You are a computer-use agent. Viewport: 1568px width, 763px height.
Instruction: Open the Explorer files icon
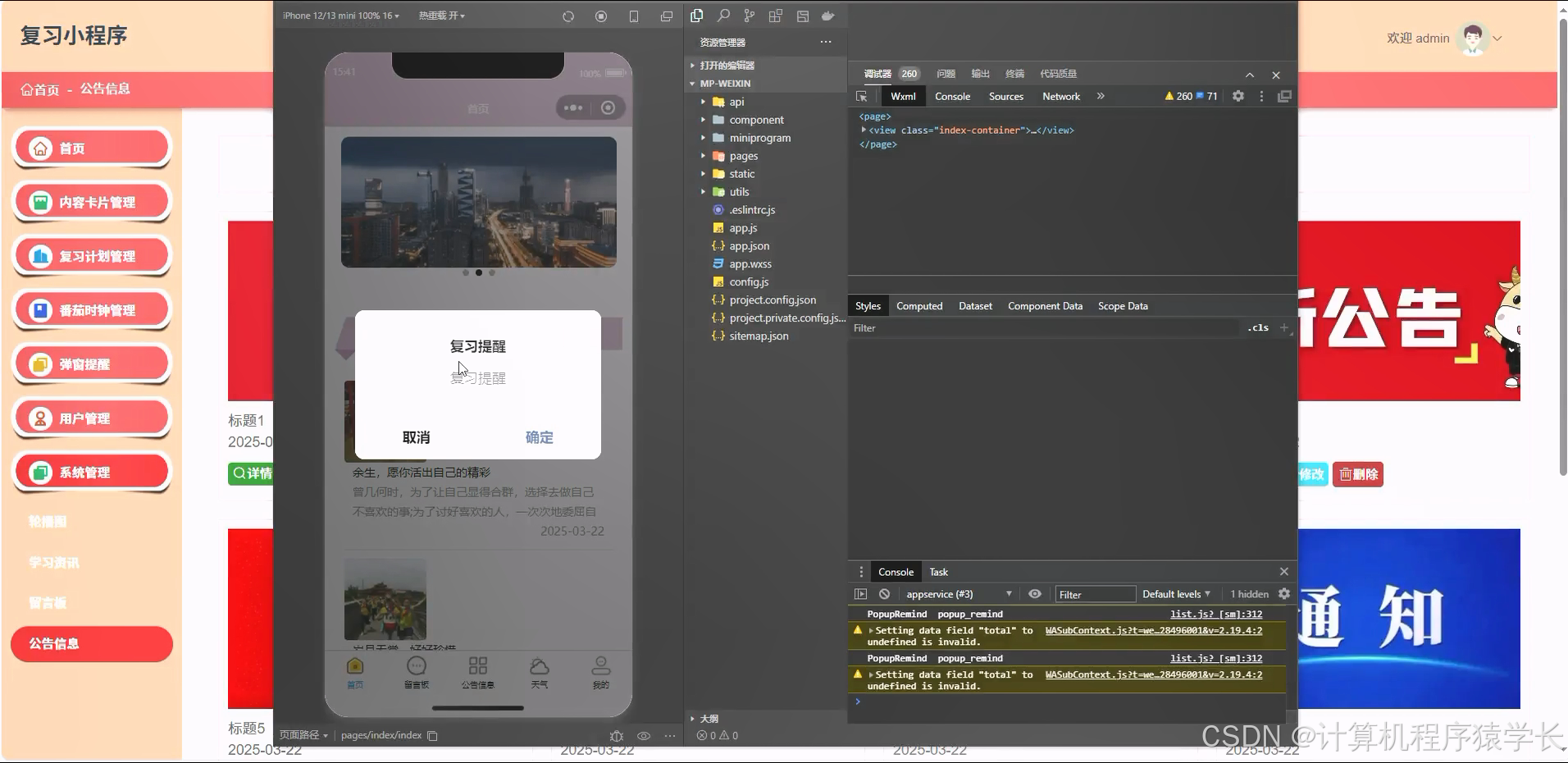pyautogui.click(x=697, y=16)
